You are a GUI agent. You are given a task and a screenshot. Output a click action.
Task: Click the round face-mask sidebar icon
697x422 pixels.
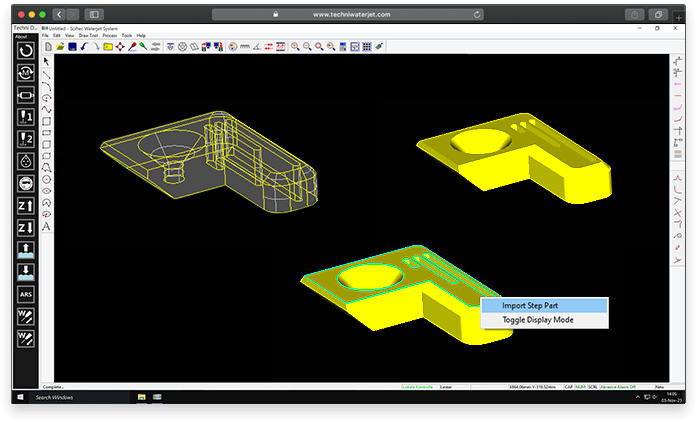26,183
